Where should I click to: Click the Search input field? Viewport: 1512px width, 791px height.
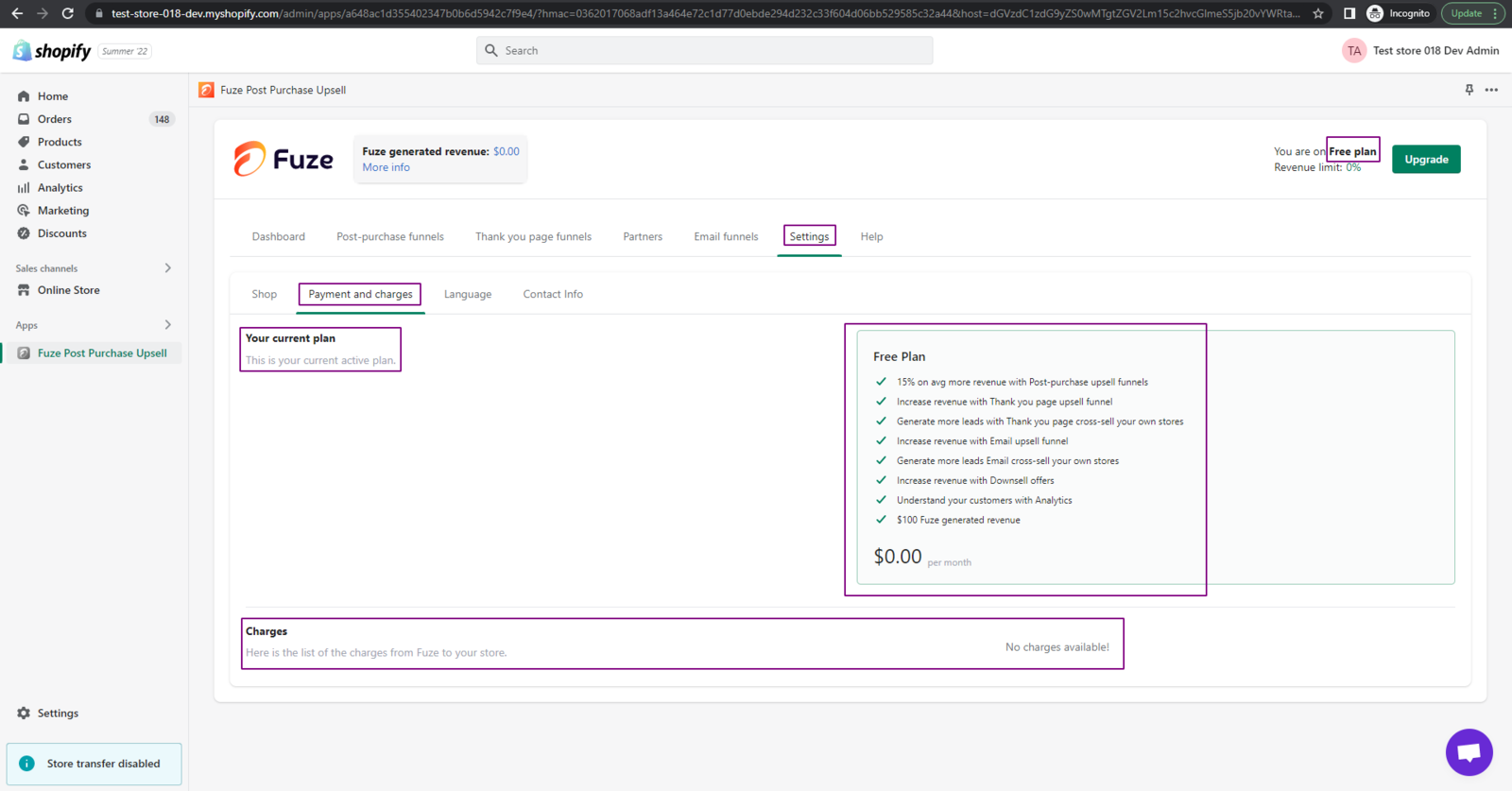(x=704, y=51)
